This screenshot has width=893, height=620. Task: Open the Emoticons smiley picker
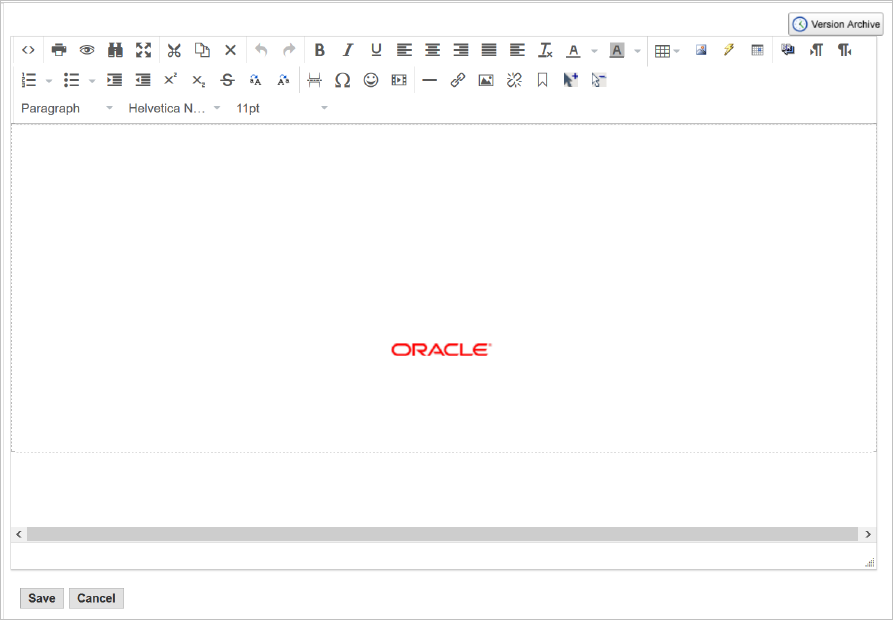[x=371, y=80]
